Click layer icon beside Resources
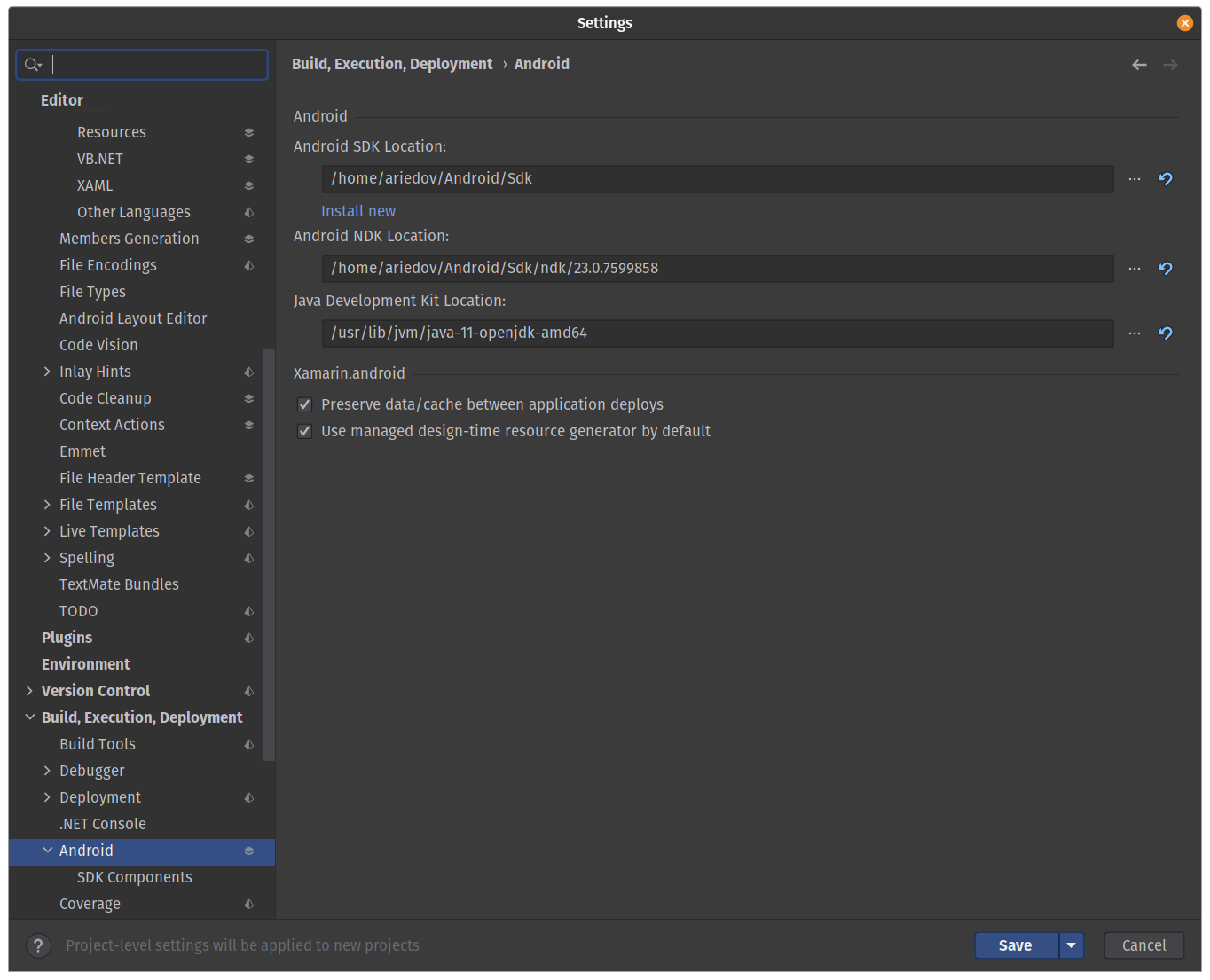The image size is (1210, 980). 249,132
